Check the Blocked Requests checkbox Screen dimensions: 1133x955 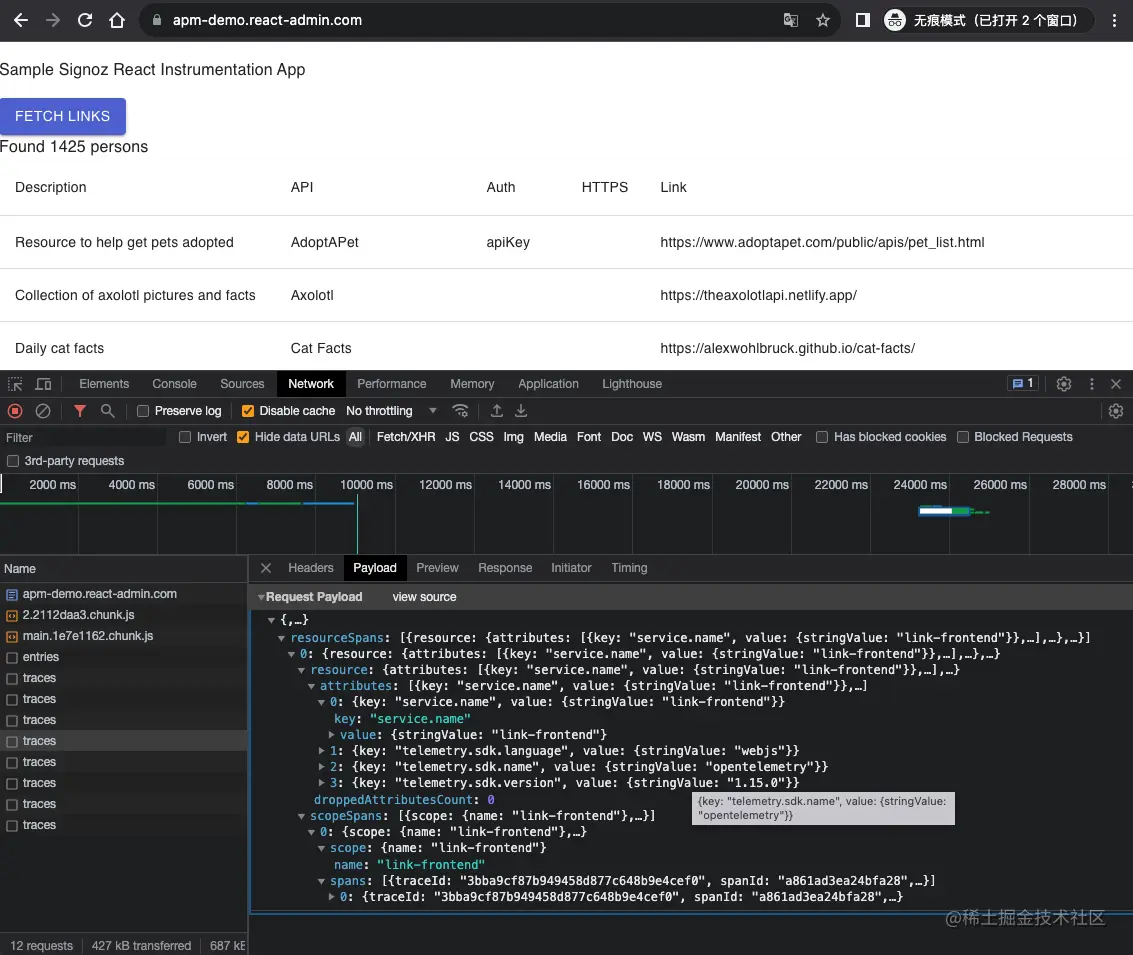pos(962,437)
